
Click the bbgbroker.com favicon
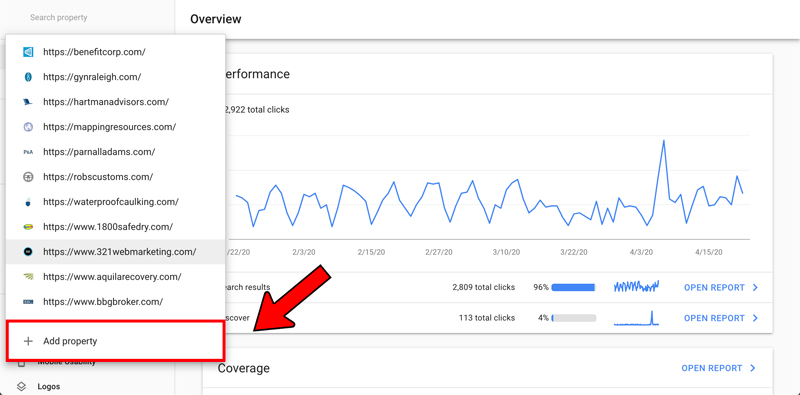pyautogui.click(x=28, y=302)
